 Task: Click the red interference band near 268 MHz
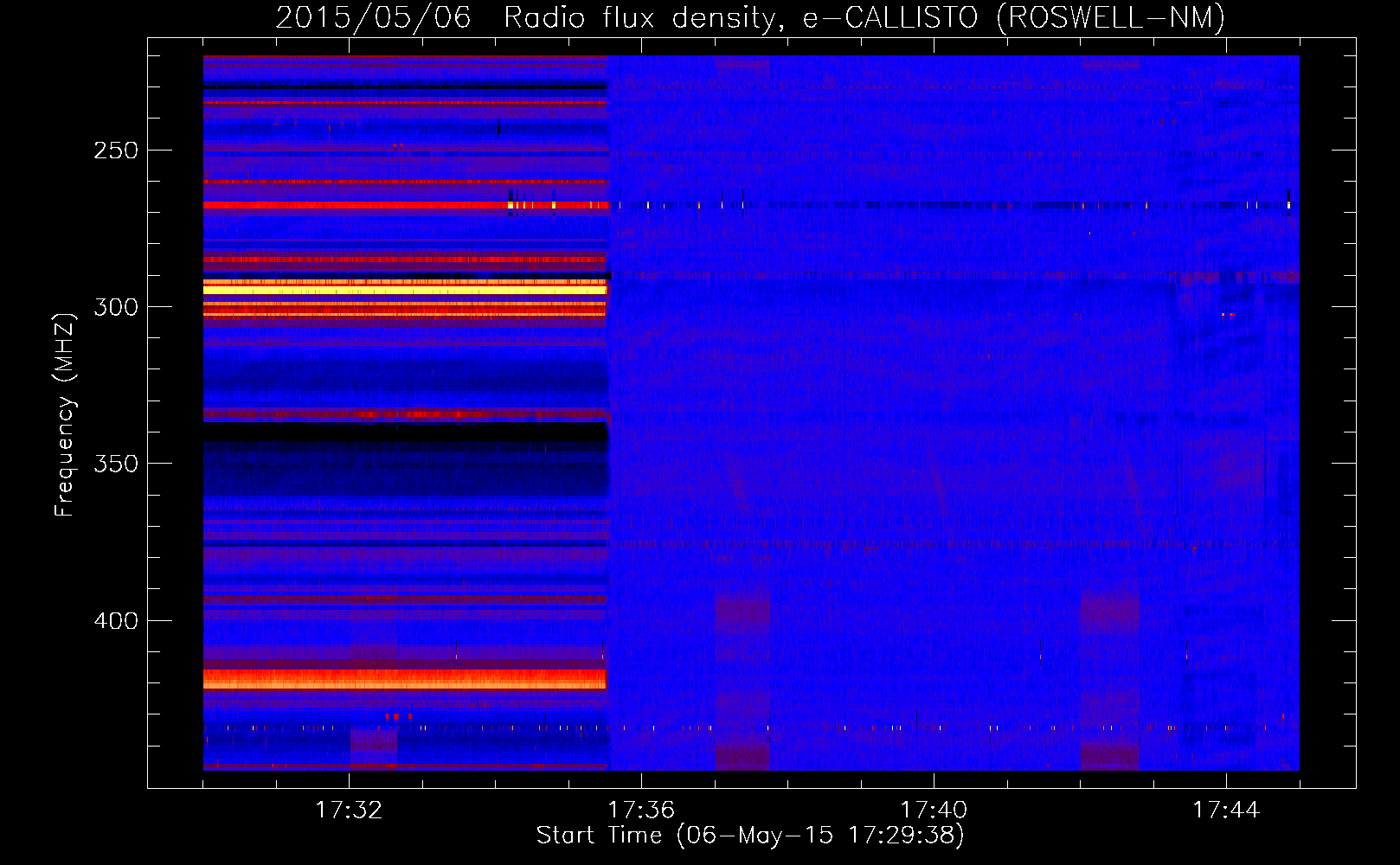click(405, 206)
